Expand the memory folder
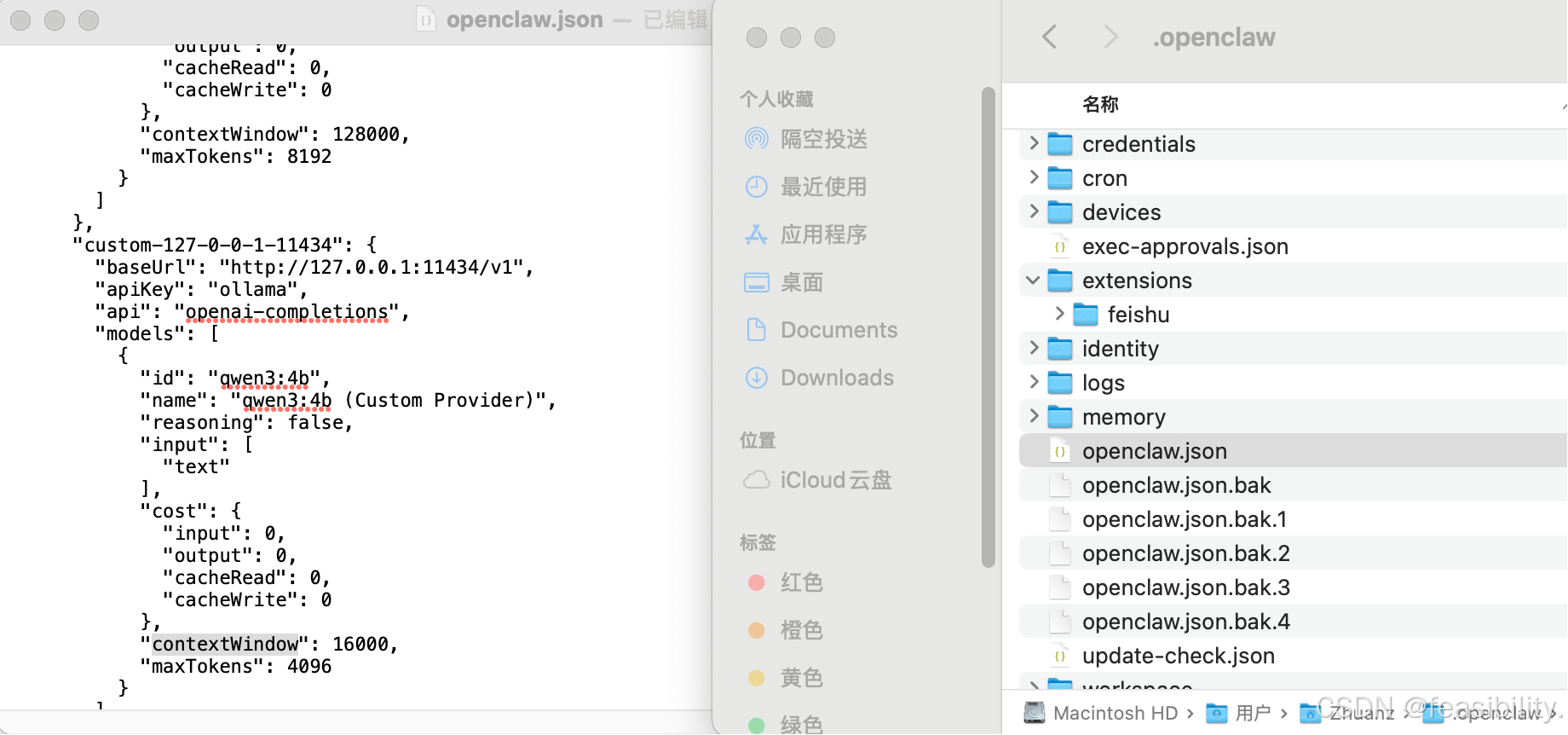Screen dimensions: 1568x735 pyautogui.click(x=1034, y=416)
